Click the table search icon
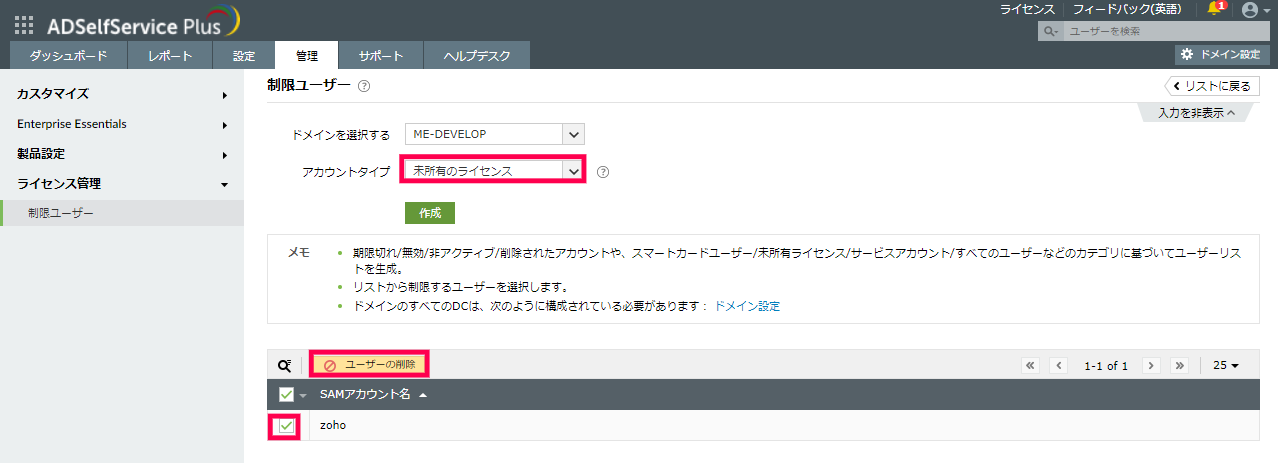Image resolution: width=1278 pixels, height=463 pixels. [x=285, y=365]
